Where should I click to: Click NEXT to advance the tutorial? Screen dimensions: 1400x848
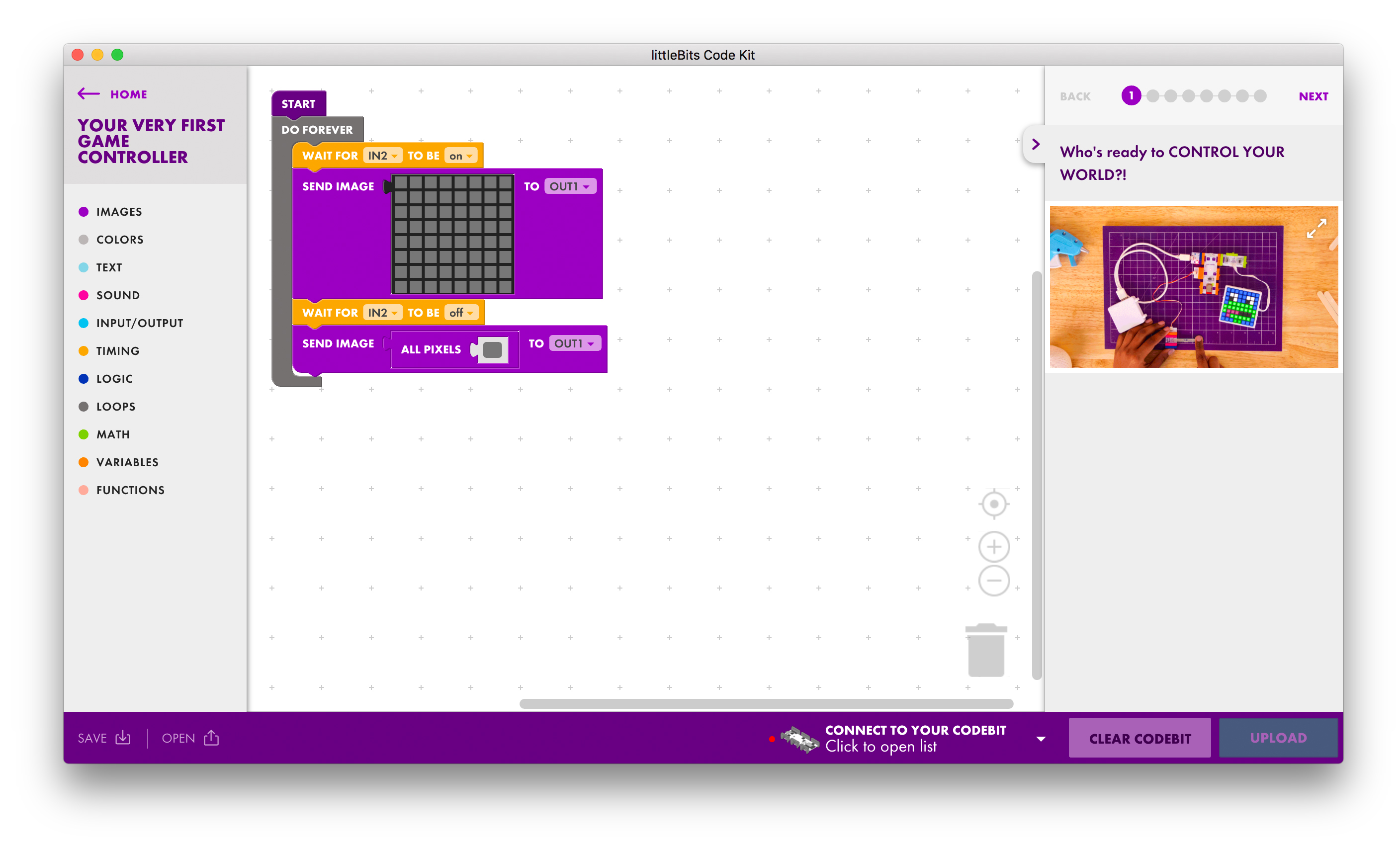point(1313,96)
